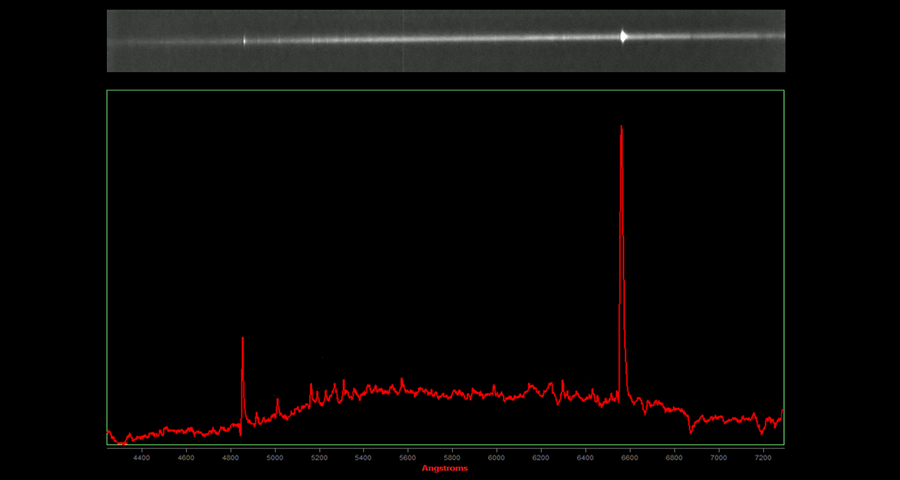Viewport: 900px width, 480px height.
Task: Click the 4600 axis tick label
Action: pos(186,458)
